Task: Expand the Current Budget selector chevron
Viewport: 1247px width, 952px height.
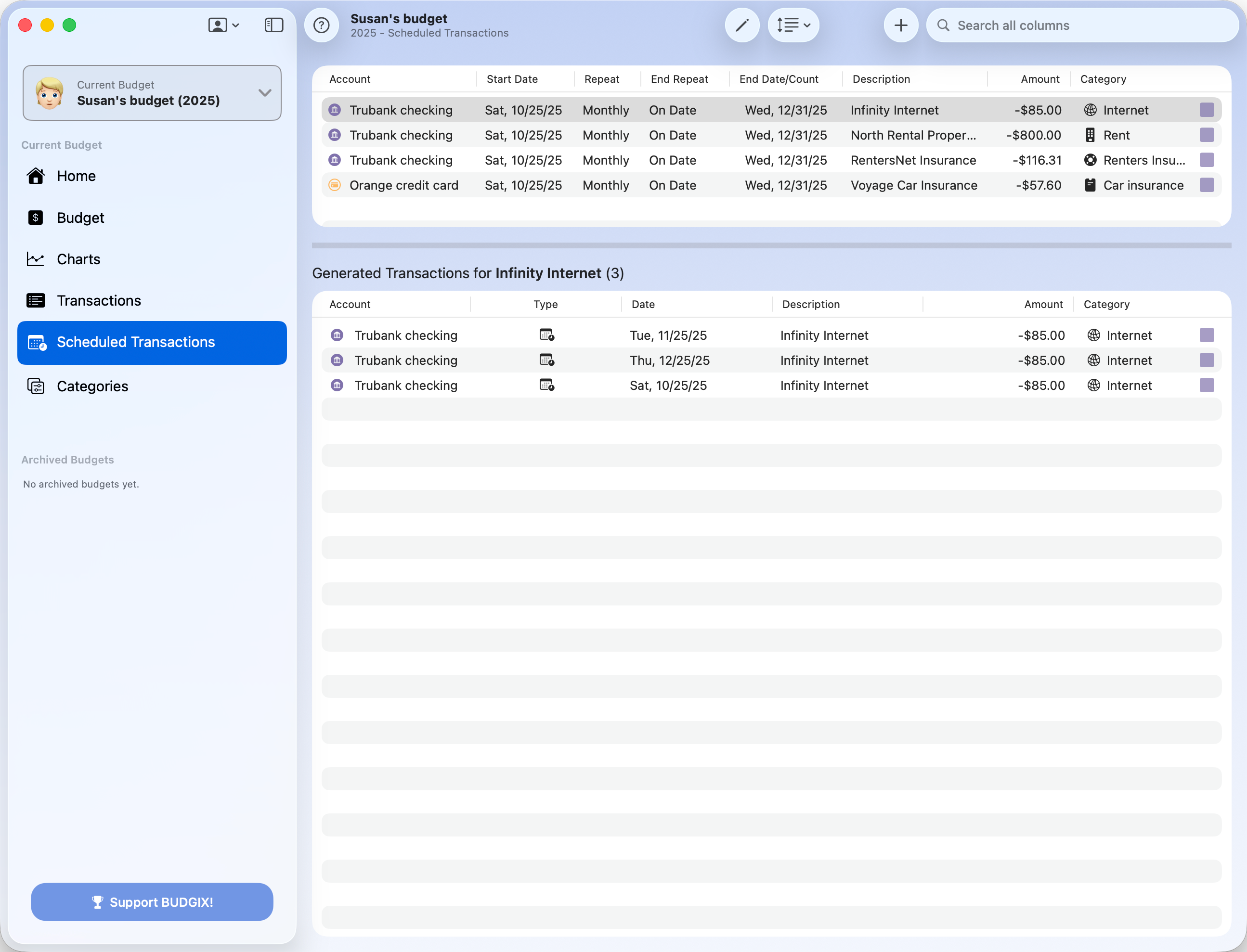Action: pyautogui.click(x=265, y=93)
